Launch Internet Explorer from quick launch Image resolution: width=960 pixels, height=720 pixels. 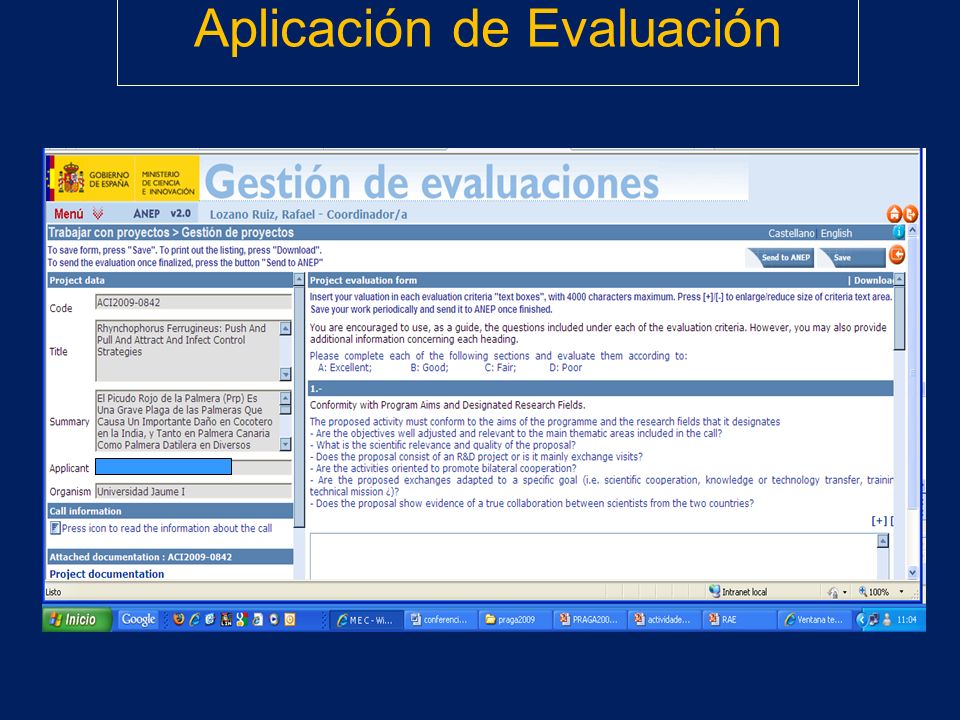pyautogui.click(x=195, y=620)
